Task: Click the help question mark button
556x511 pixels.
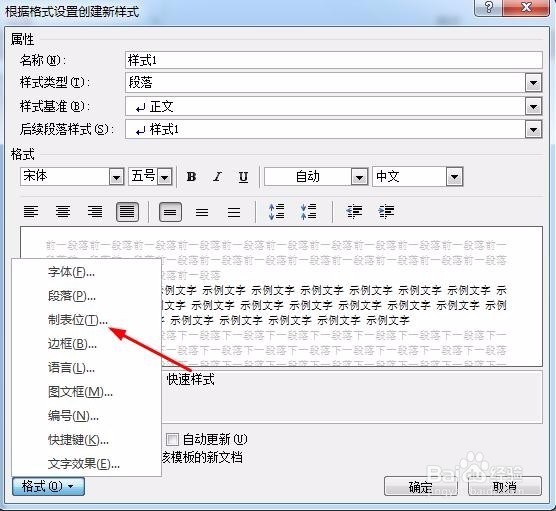Action: point(489,7)
